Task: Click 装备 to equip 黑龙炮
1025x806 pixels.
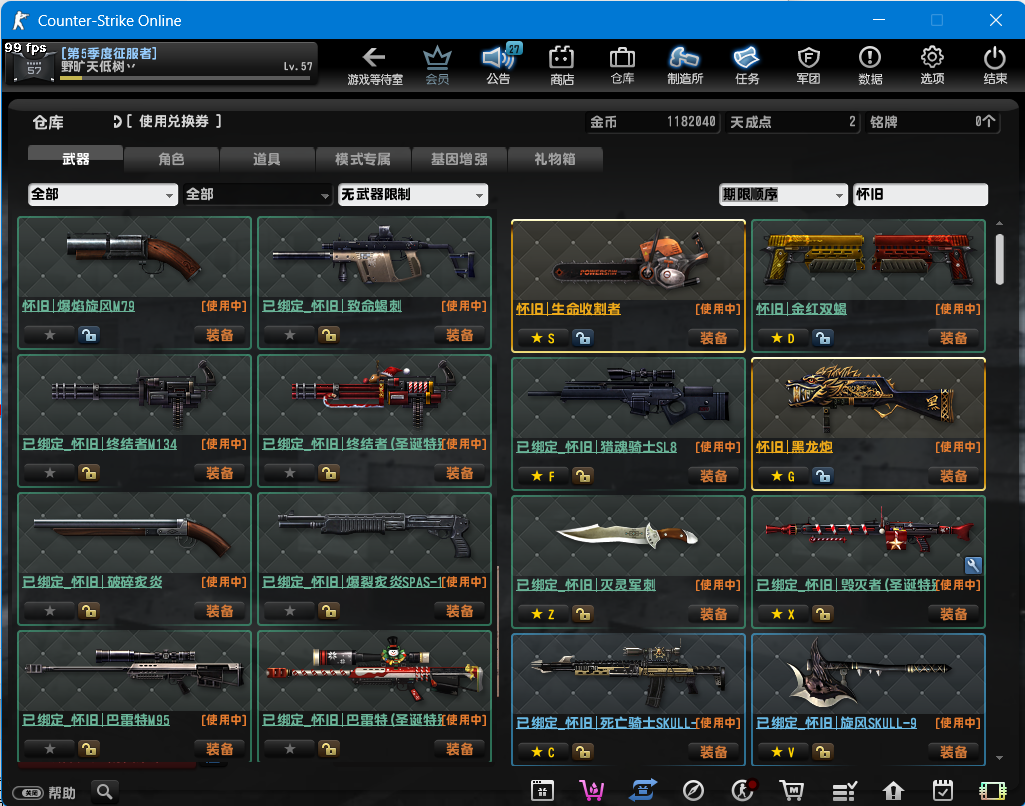Action: 953,476
